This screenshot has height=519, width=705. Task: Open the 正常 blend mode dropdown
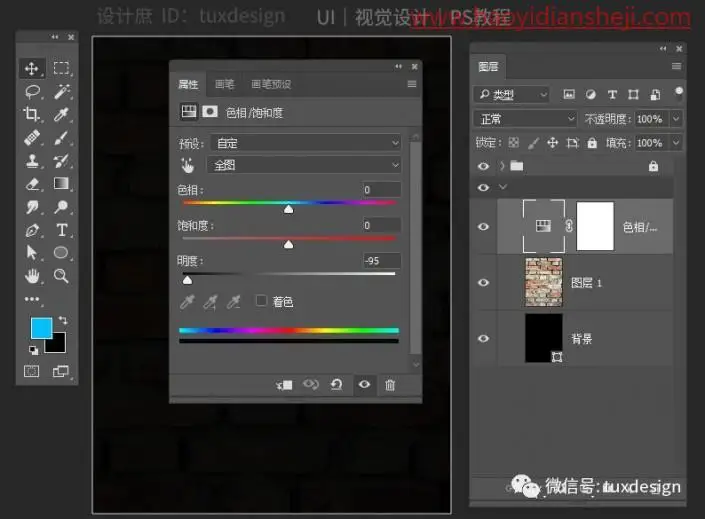tap(525, 119)
